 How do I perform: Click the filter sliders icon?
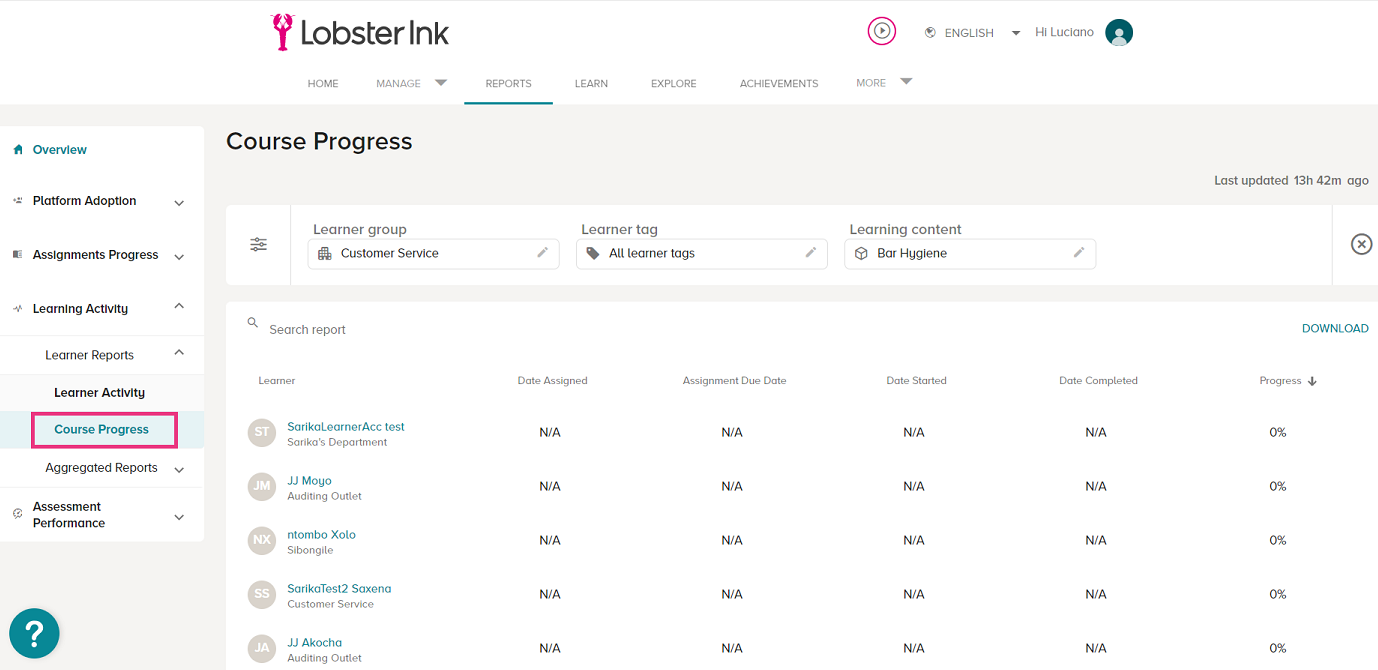coord(259,245)
